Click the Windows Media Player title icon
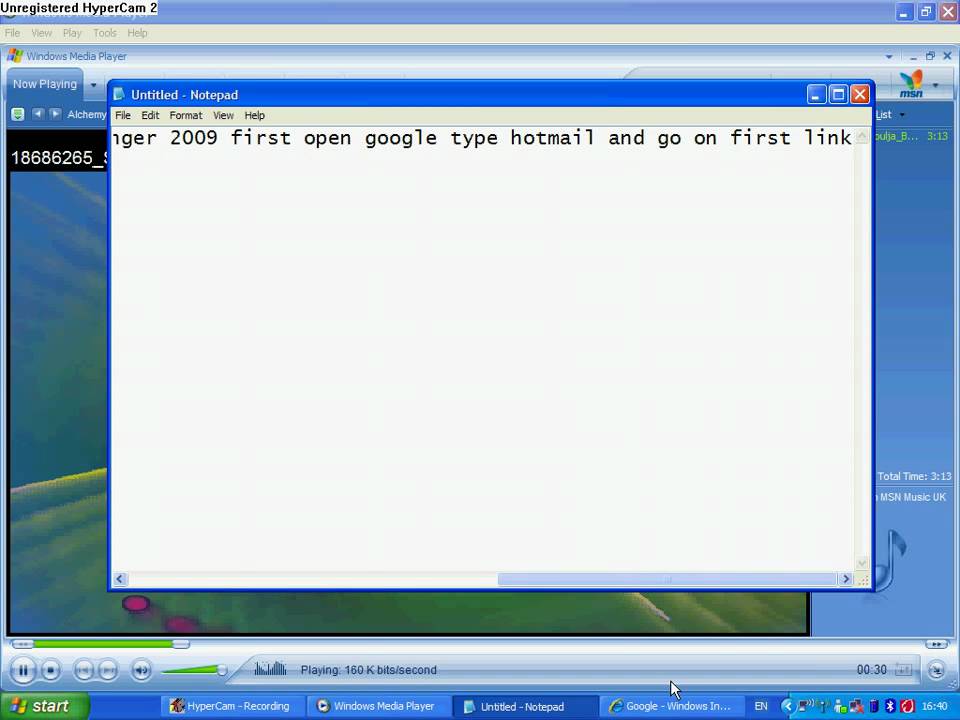 coord(15,56)
